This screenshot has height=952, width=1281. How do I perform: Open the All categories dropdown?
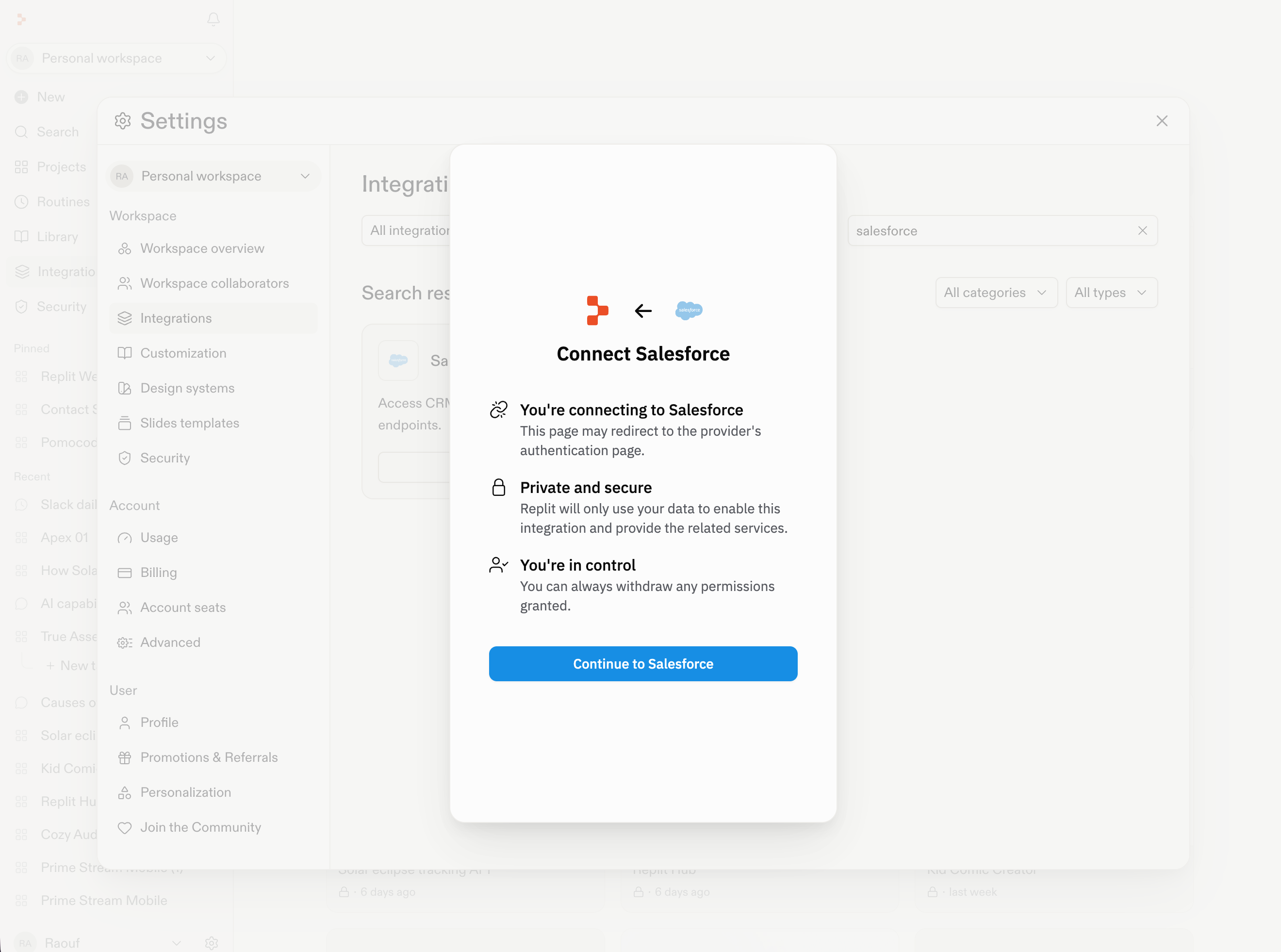point(996,293)
